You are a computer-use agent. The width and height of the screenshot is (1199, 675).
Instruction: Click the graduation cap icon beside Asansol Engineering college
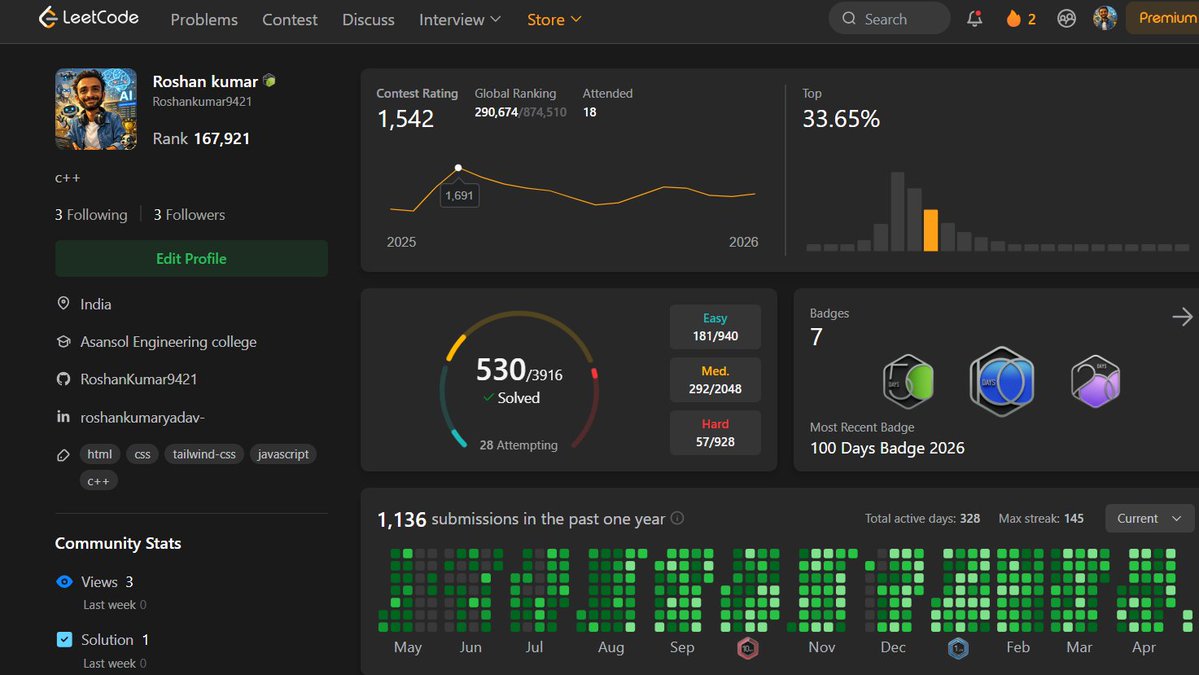tap(63, 342)
